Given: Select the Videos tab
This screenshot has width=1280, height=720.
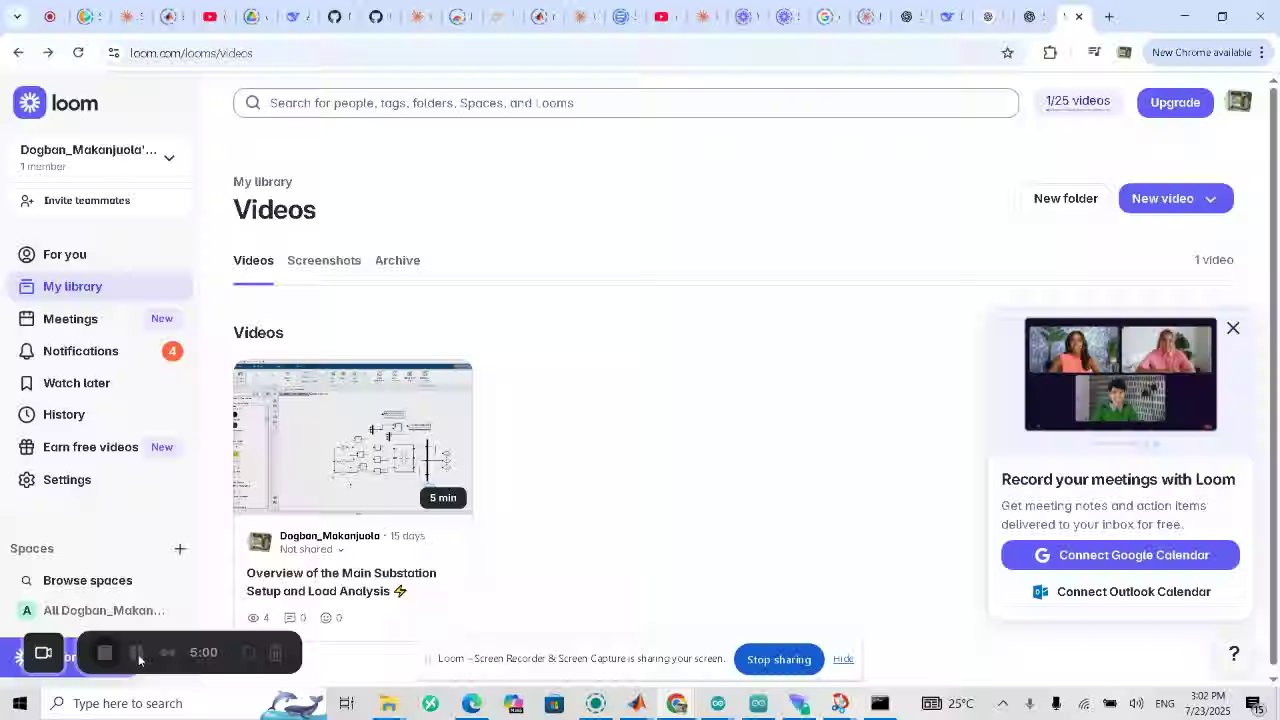Looking at the screenshot, I should coord(253,260).
